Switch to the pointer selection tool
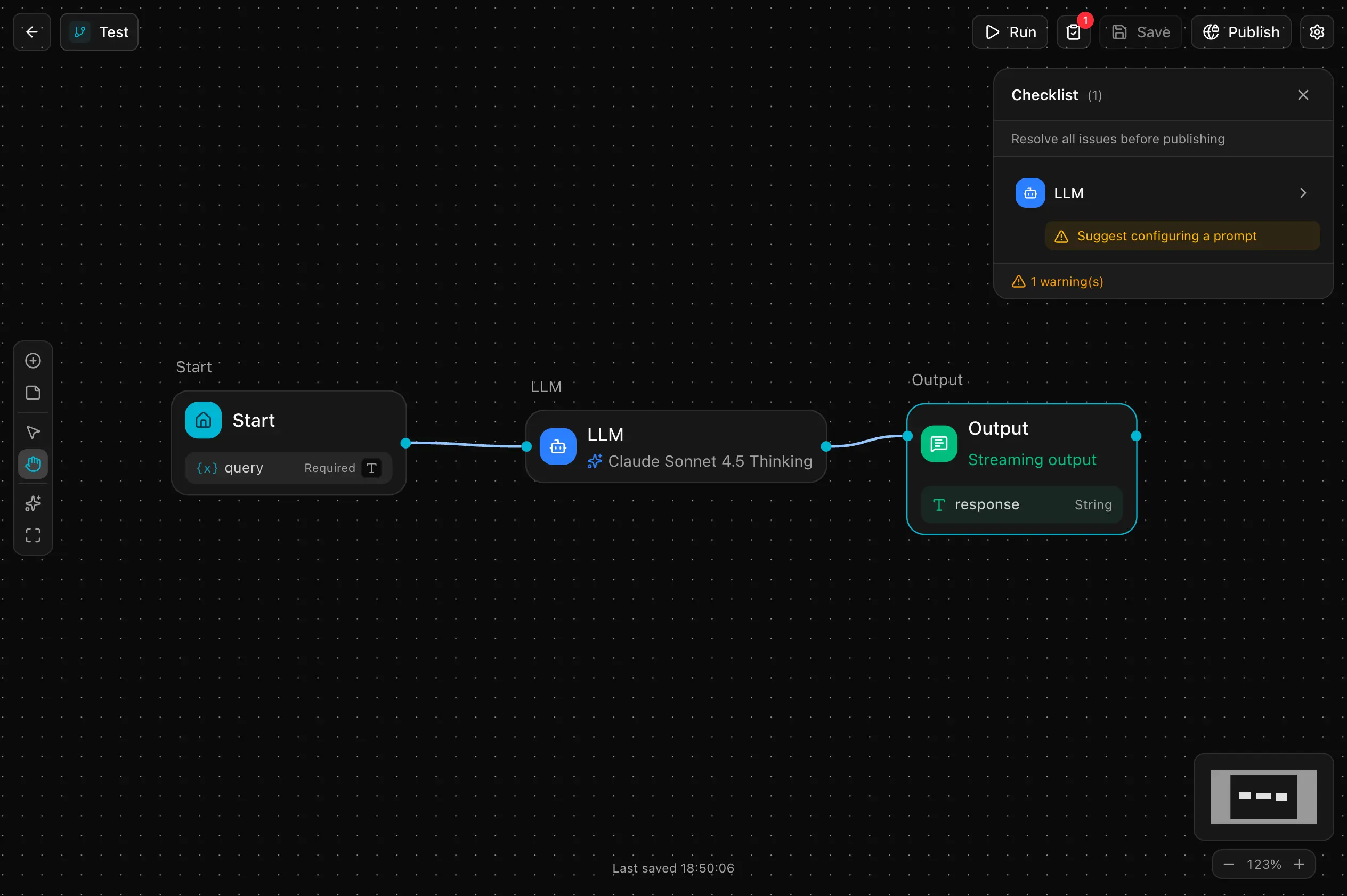 [33, 433]
